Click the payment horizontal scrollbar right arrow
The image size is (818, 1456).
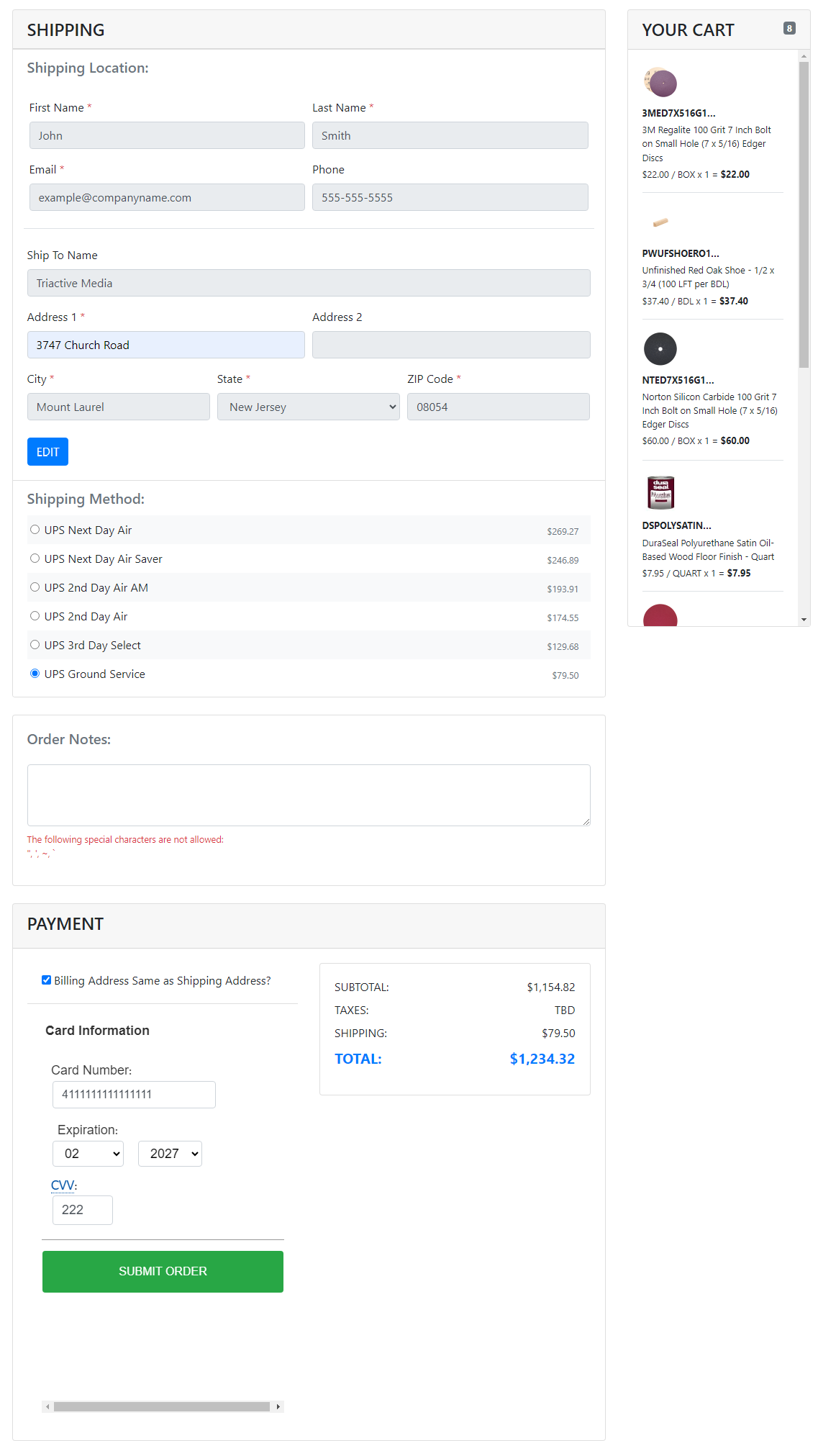point(278,1406)
